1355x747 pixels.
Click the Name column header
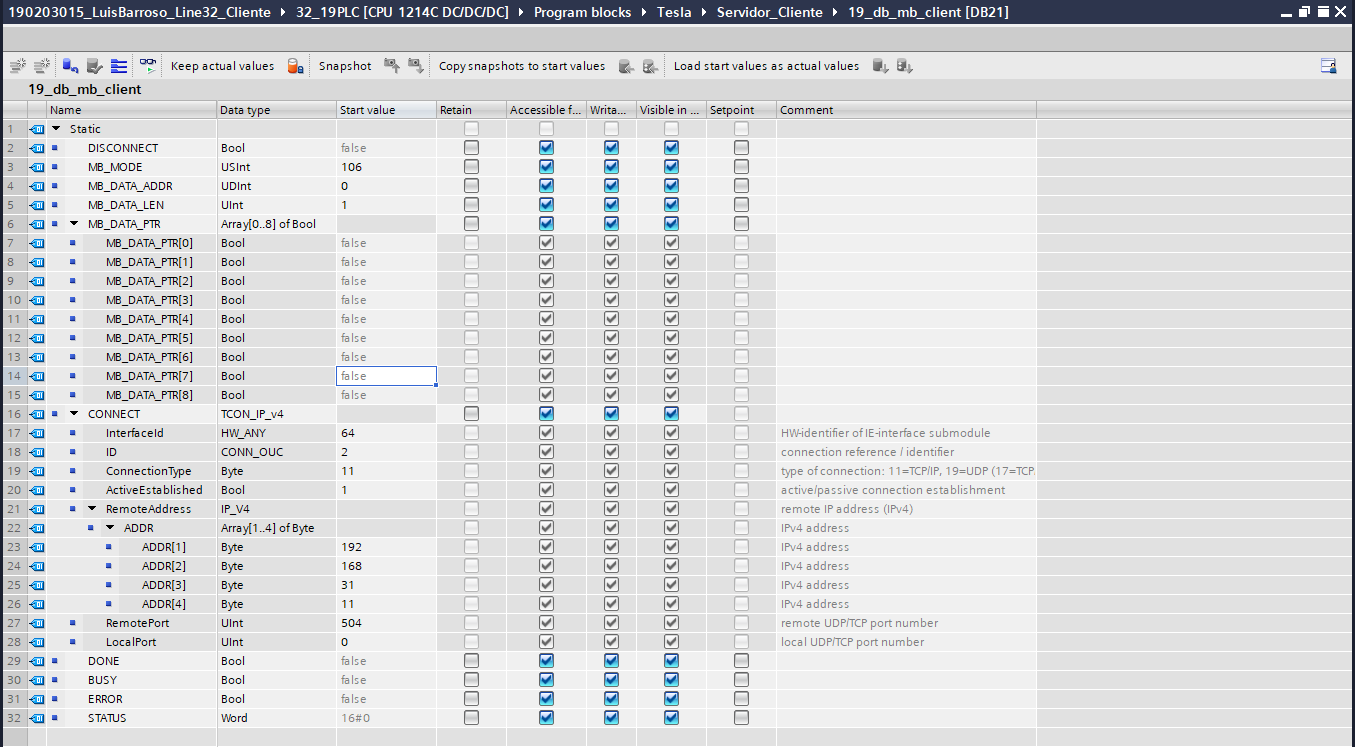131,110
